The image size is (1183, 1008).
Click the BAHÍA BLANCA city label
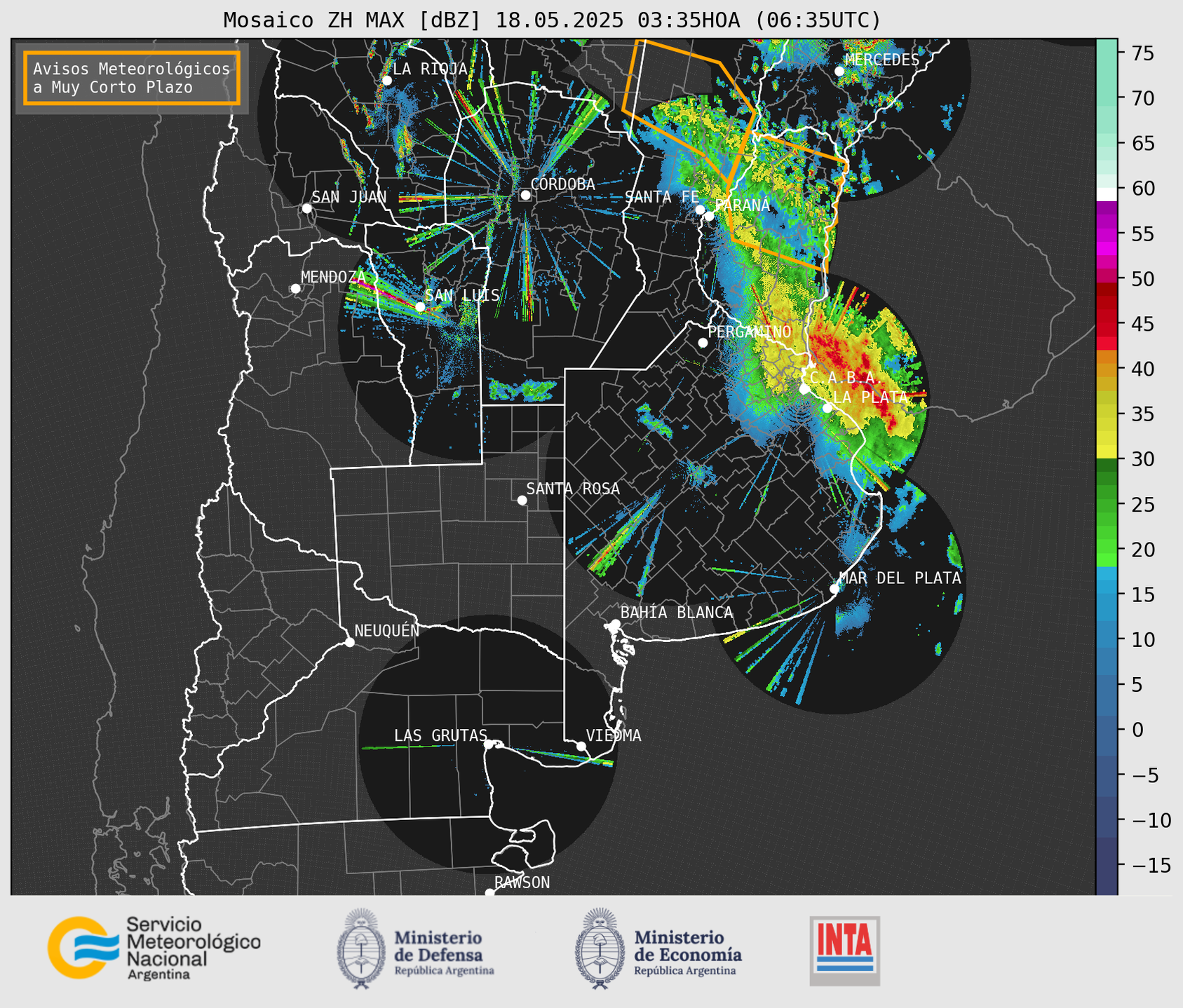(x=677, y=613)
